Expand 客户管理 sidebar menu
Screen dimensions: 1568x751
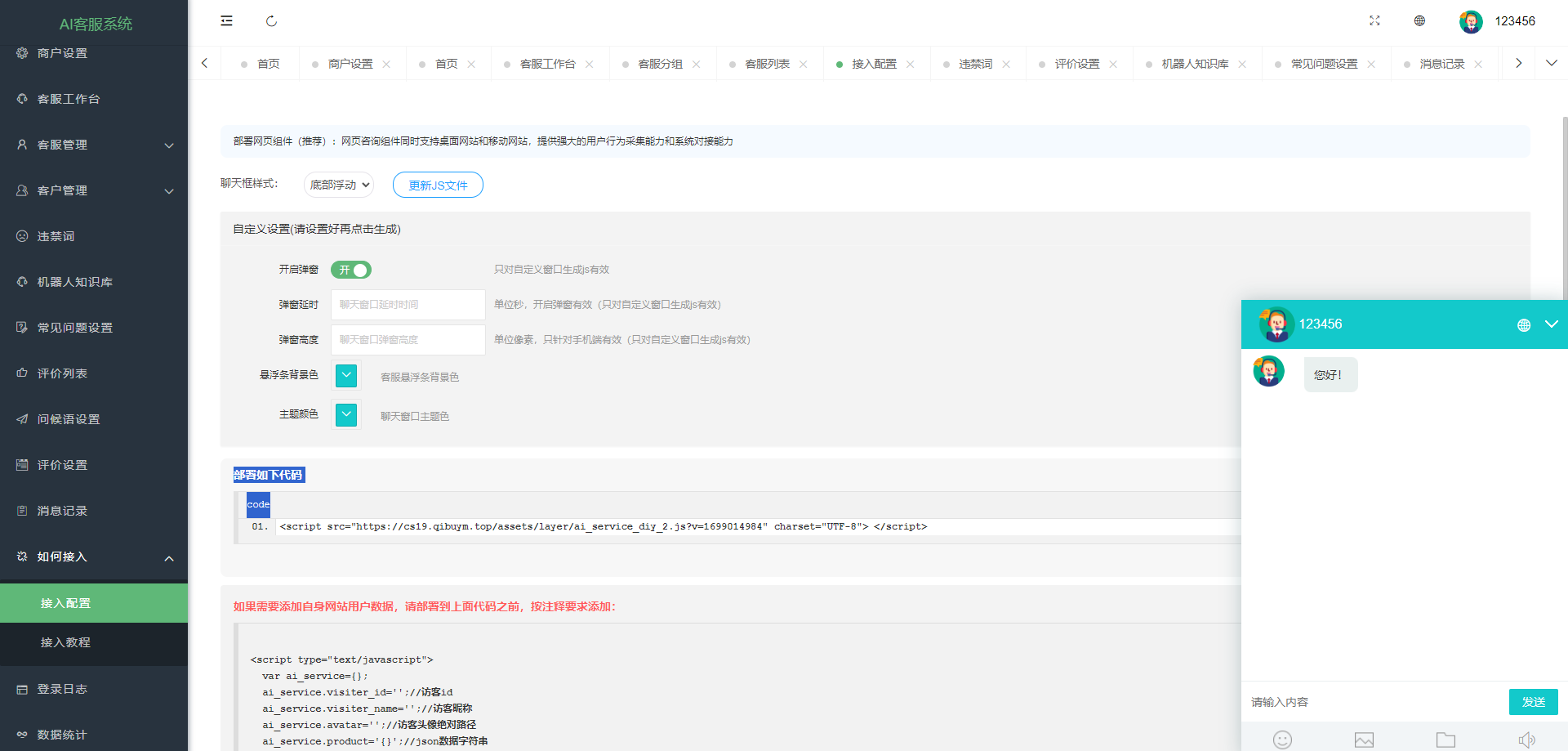[x=94, y=190]
